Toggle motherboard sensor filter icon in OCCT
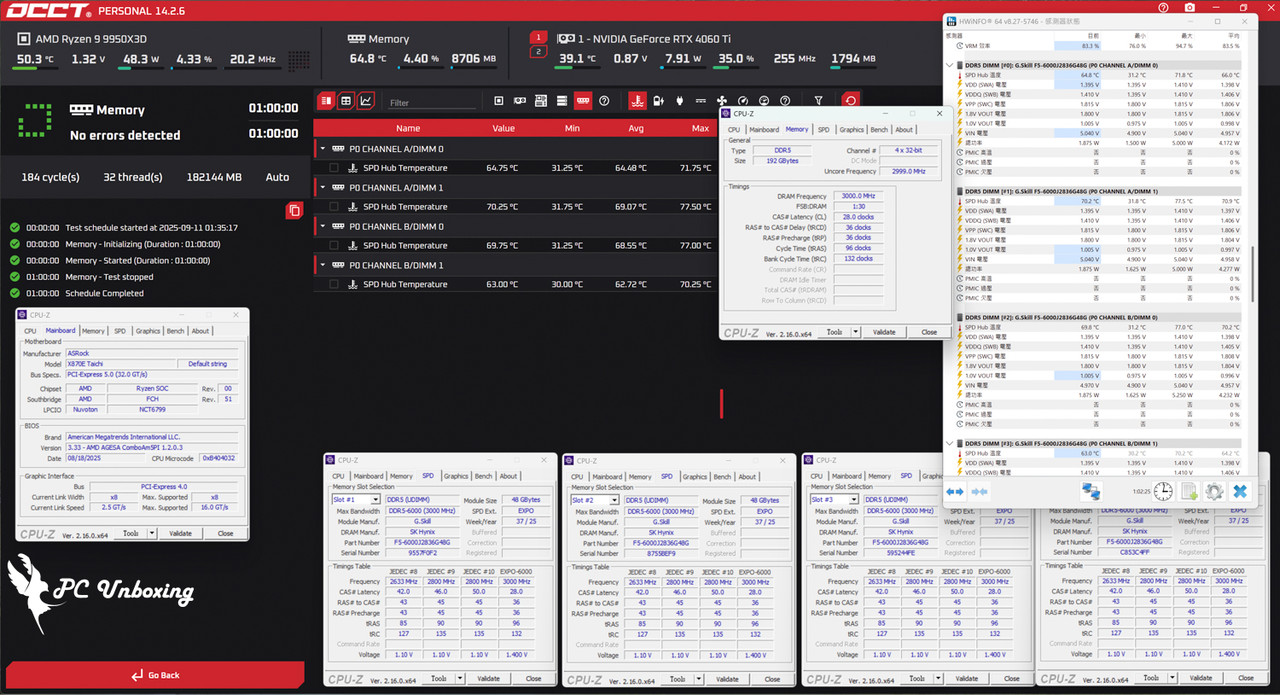 (540, 101)
